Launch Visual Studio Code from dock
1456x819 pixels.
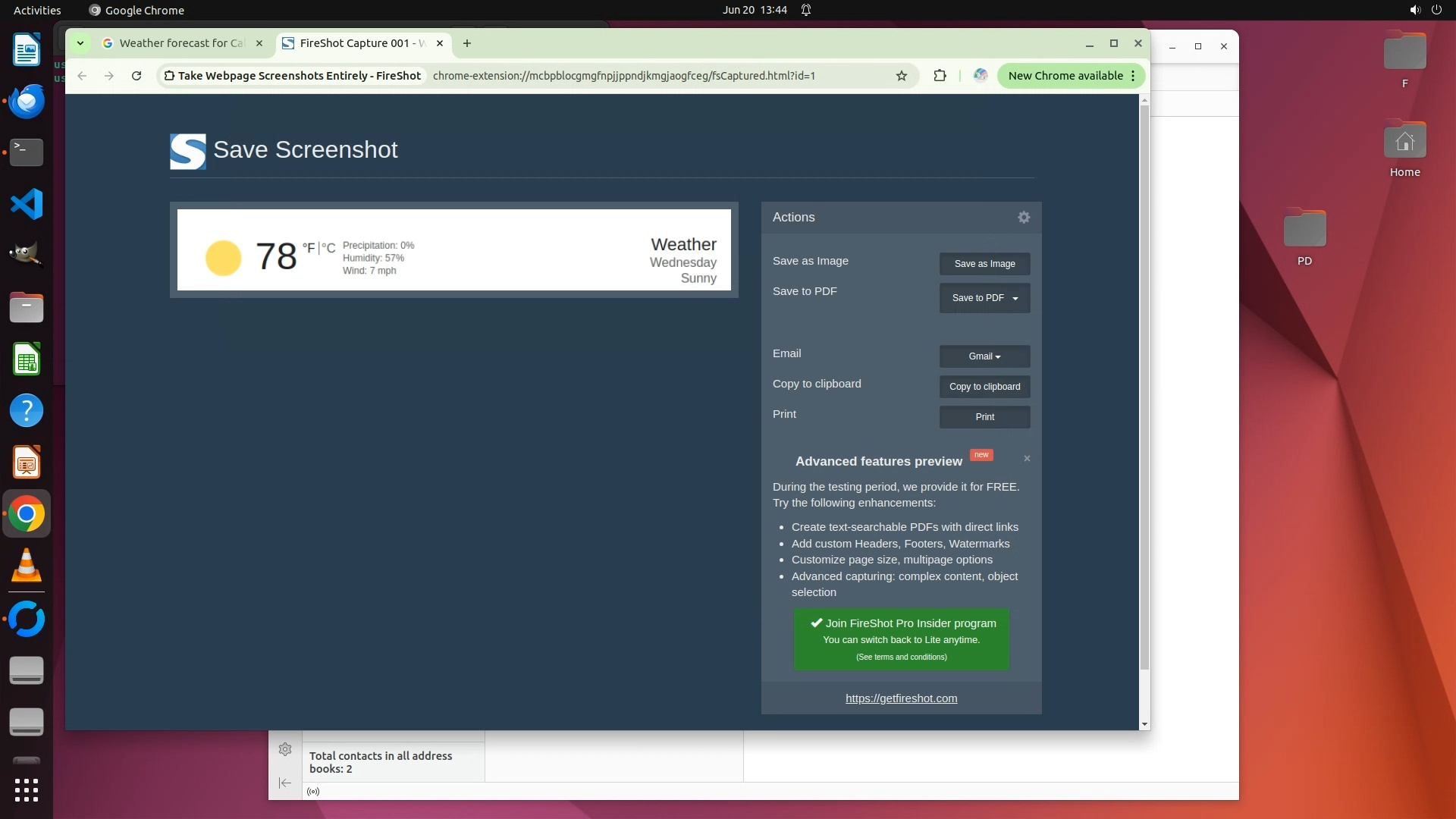pos(27,204)
